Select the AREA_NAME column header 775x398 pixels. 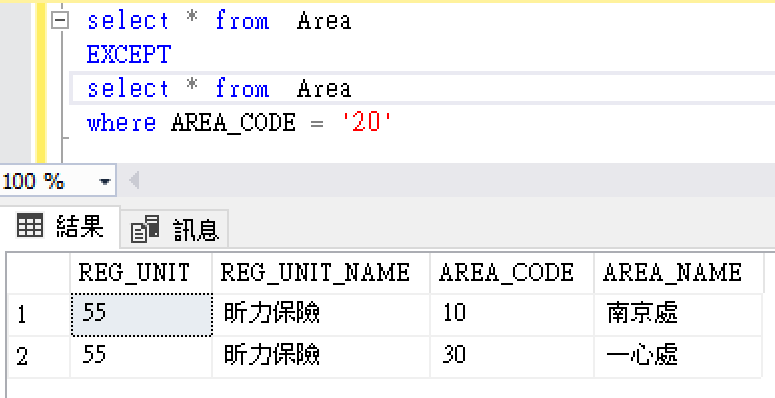678,272
